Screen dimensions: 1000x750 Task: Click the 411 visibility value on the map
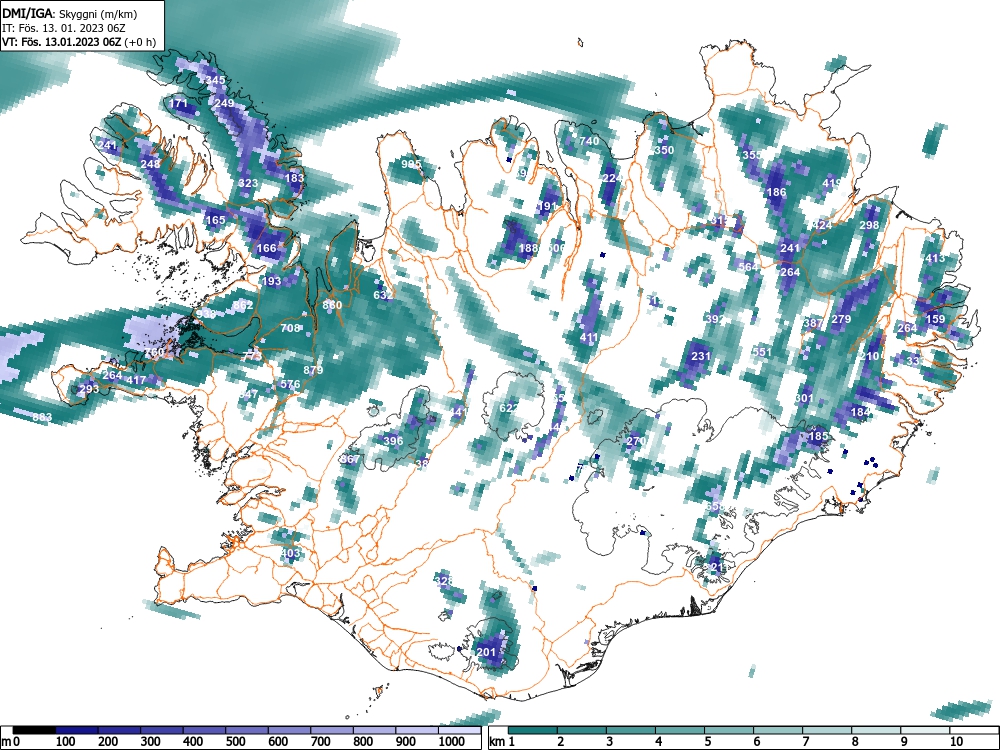[x=589, y=338]
